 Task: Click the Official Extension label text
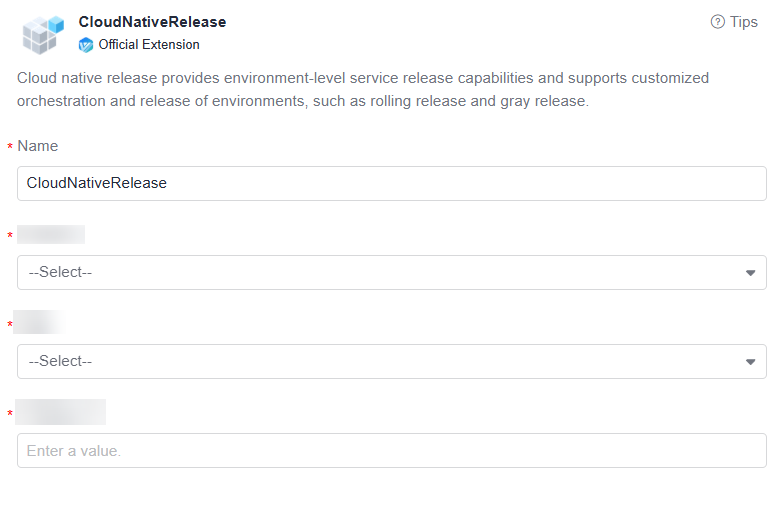[x=149, y=45]
